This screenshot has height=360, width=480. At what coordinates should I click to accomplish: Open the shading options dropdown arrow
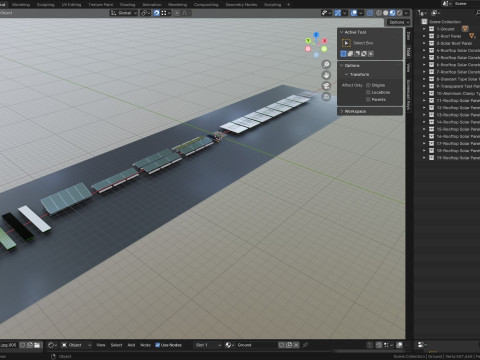click(x=406, y=13)
